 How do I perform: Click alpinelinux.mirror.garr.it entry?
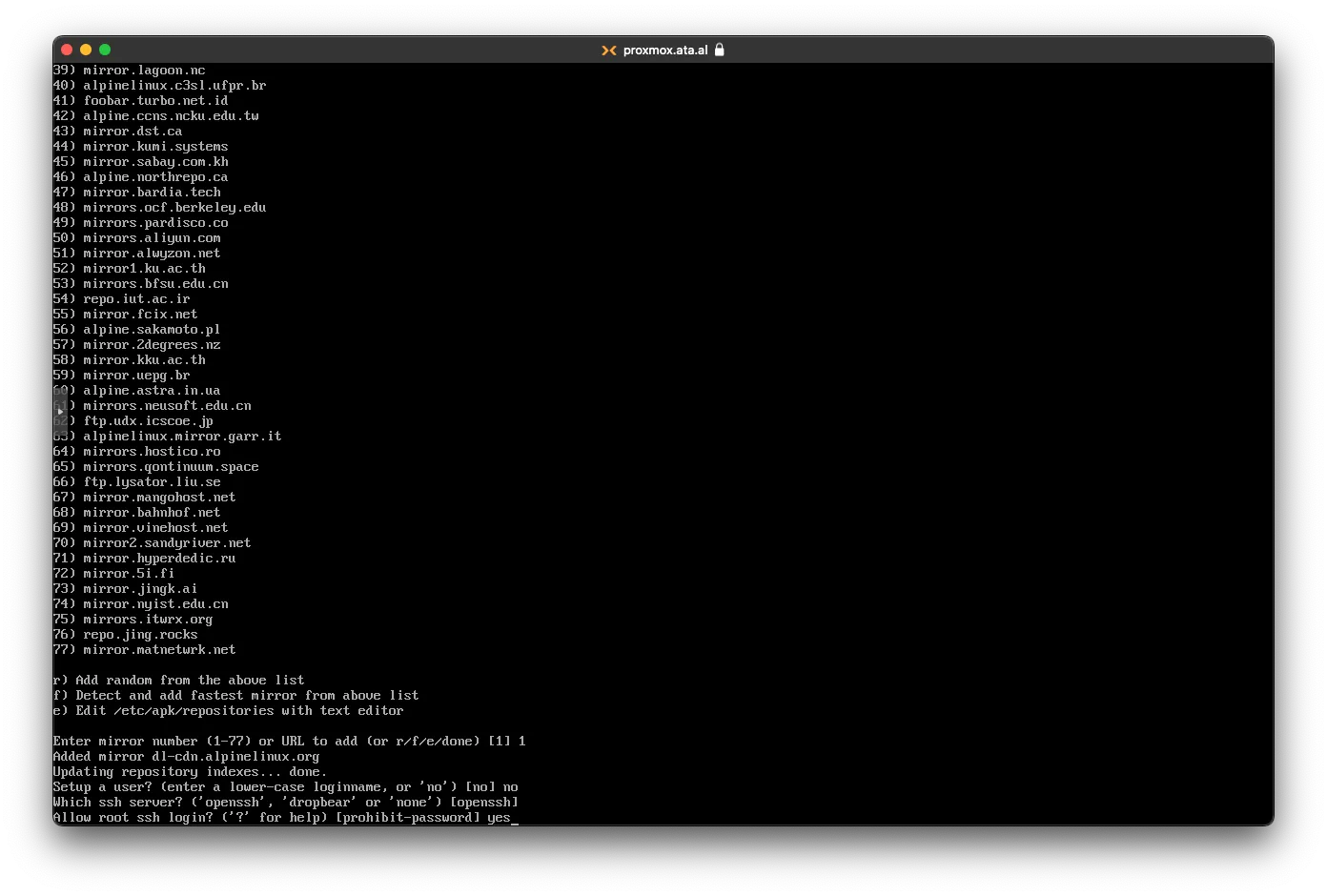tap(168, 437)
